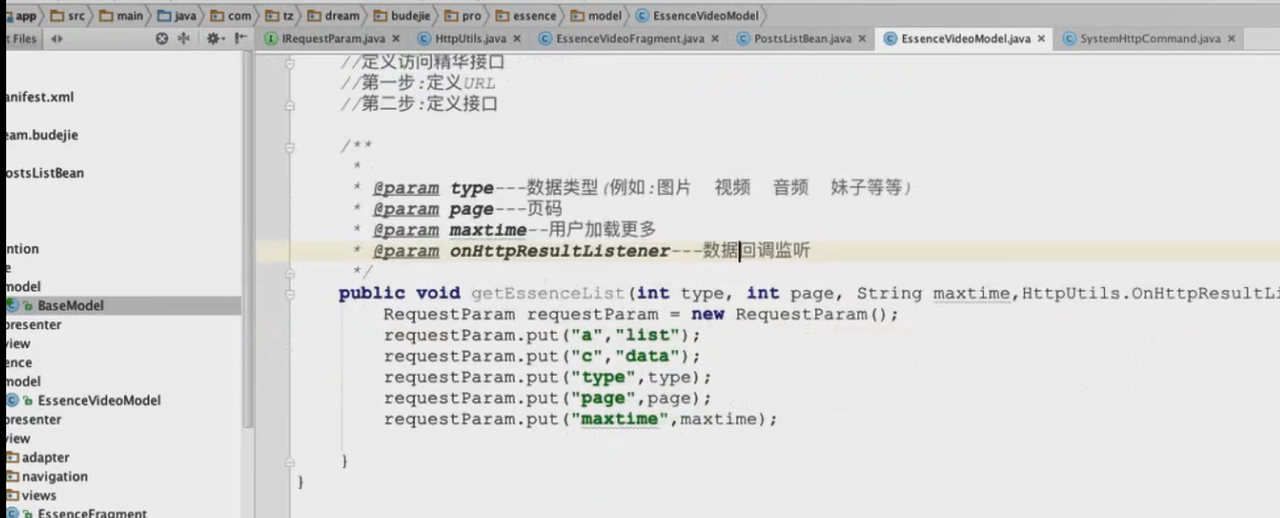This screenshot has height=518, width=1280.
Task: Close the EssenceVideoModel.java tab
Action: 1041,39
